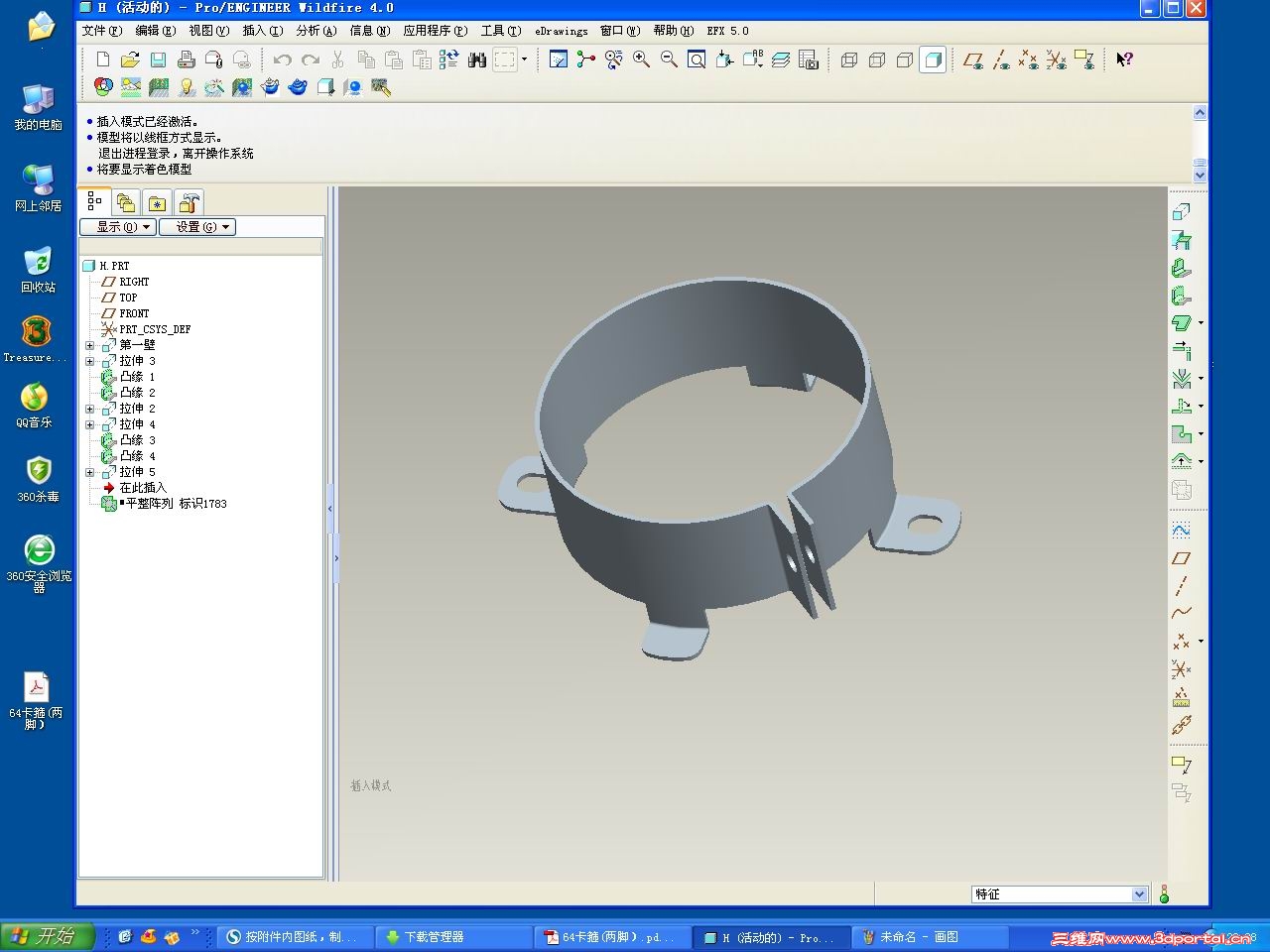Select 凸缘 1 in model tree
Viewport: 1270px width, 952px height.
[137, 377]
